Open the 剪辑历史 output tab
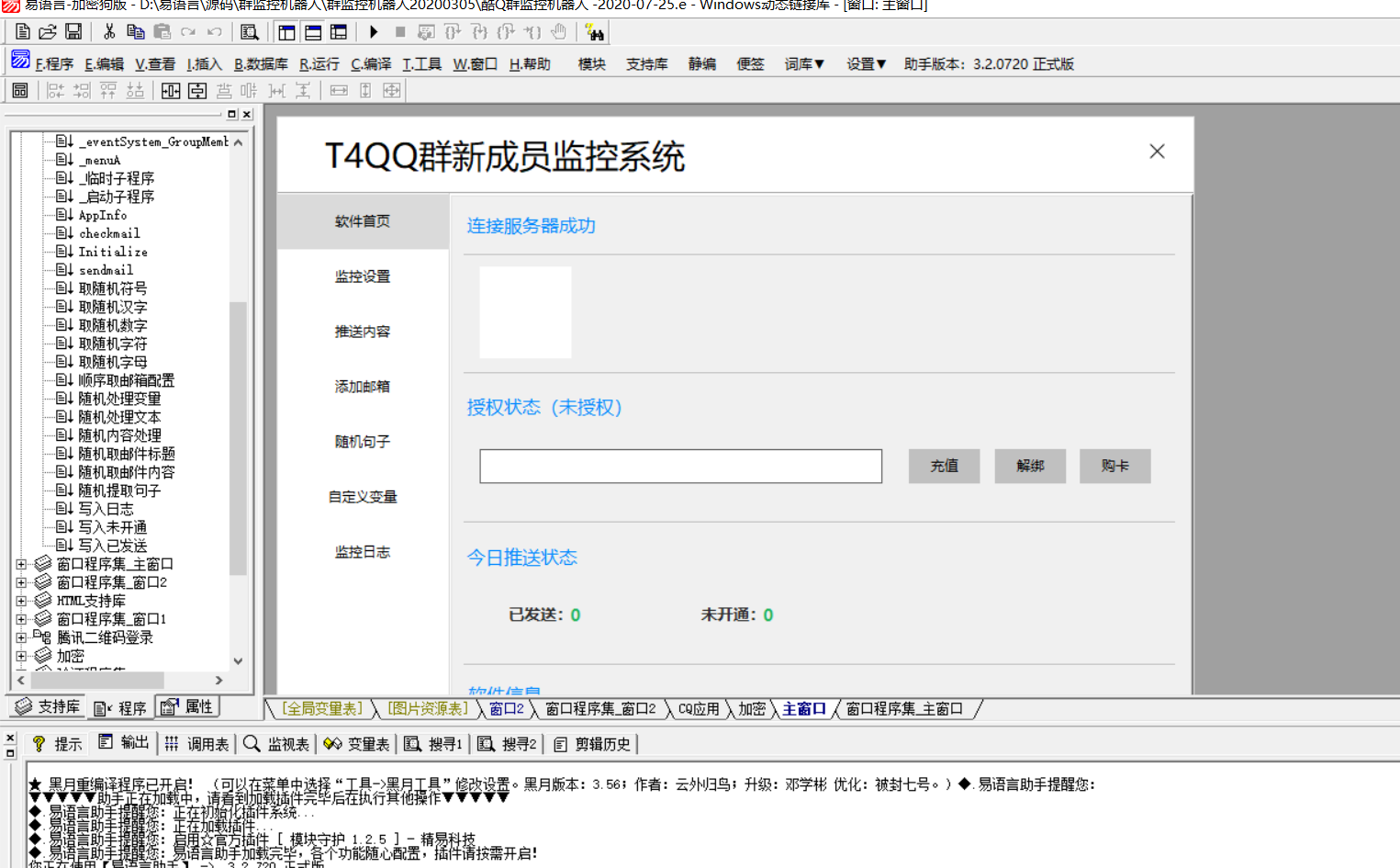The width and height of the screenshot is (1400, 868). [x=592, y=743]
